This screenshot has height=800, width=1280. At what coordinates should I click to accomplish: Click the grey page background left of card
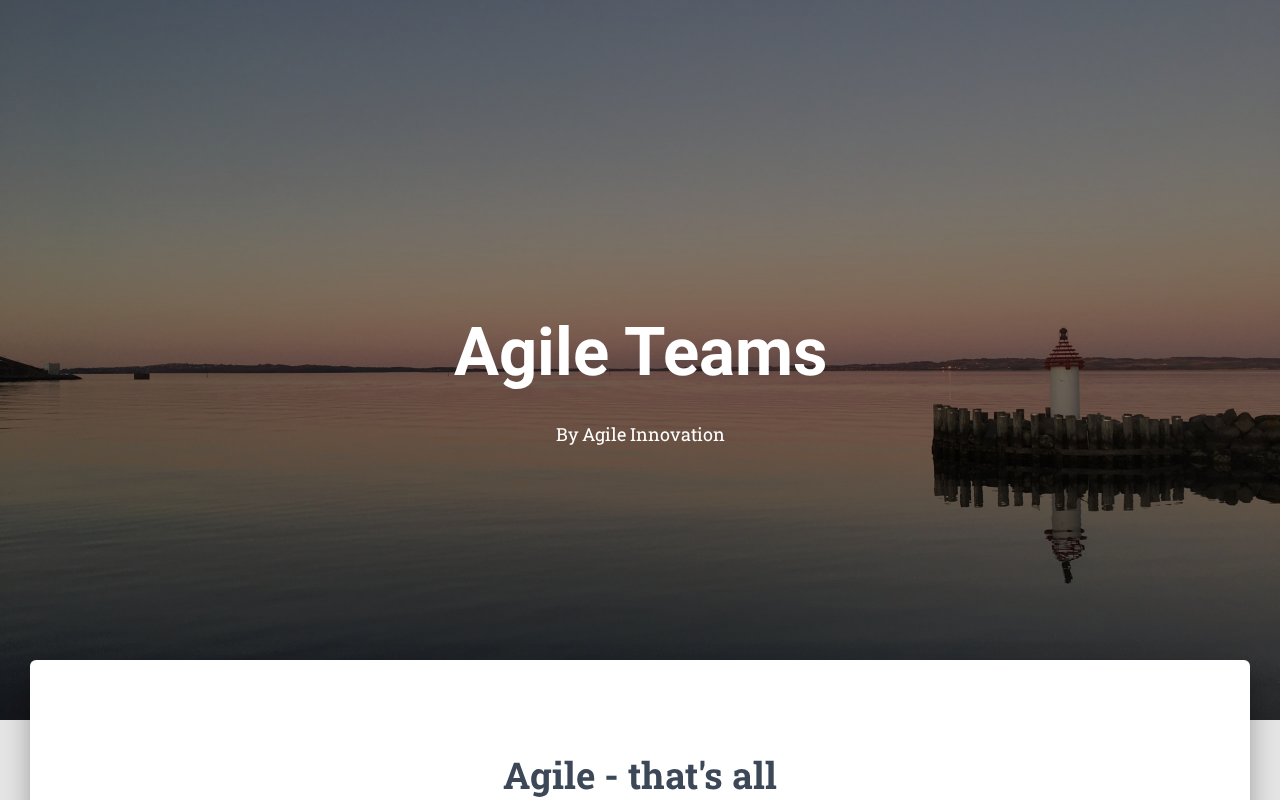tap(14, 760)
